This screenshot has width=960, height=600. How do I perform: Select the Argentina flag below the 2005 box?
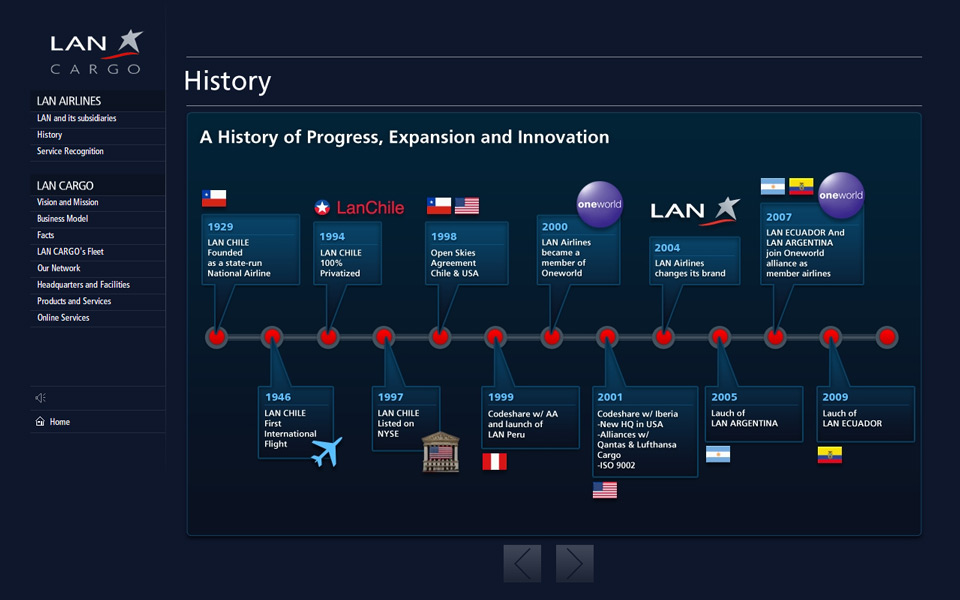(x=718, y=454)
